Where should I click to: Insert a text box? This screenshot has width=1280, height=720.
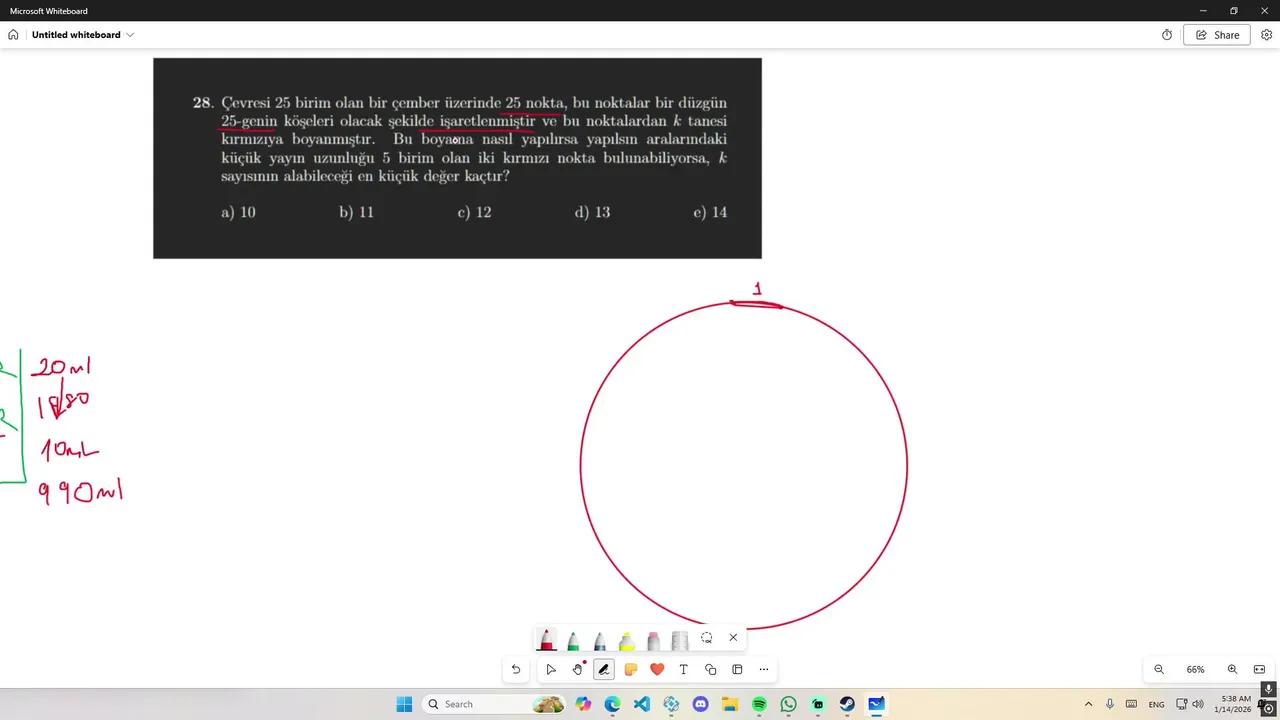(x=684, y=669)
